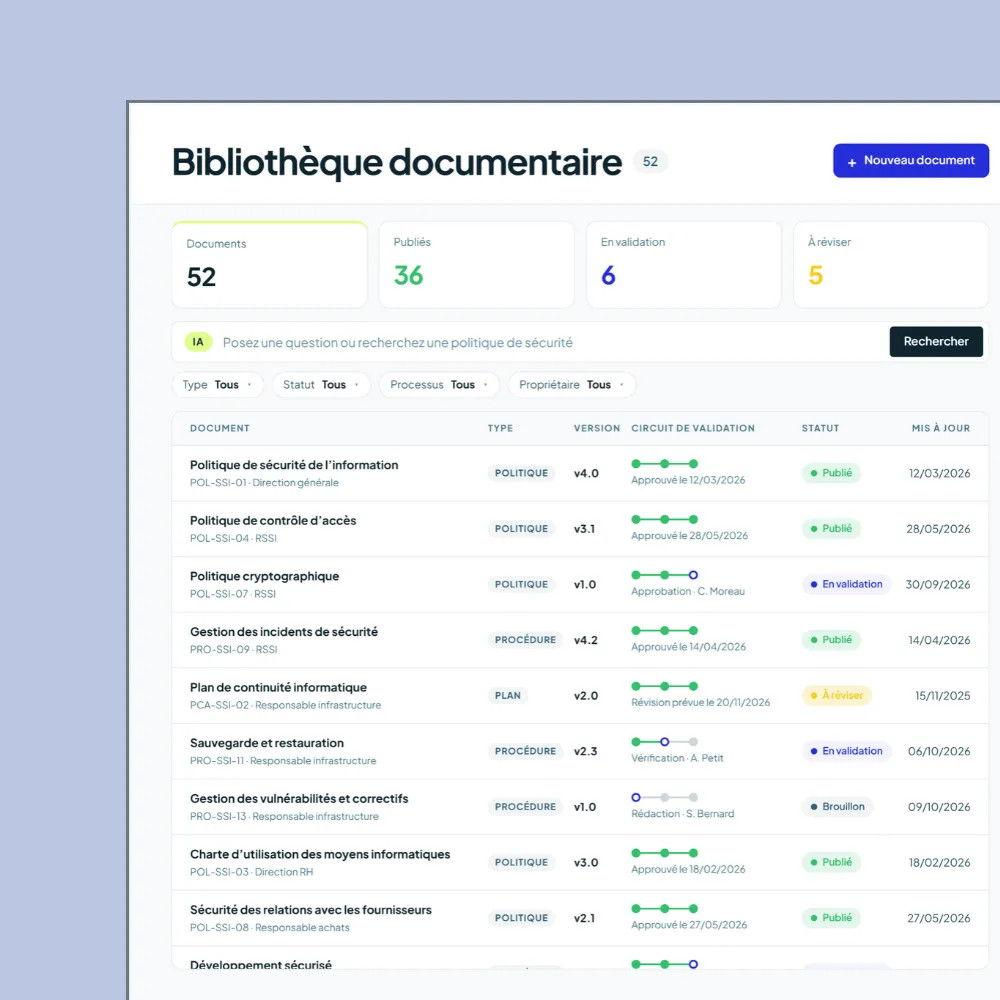Open Gestion des incidents de sécurité
1000x1000 pixels.
[x=284, y=631]
